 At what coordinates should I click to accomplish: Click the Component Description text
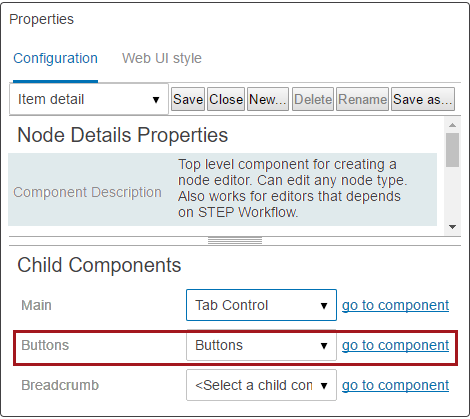[x=87, y=192]
